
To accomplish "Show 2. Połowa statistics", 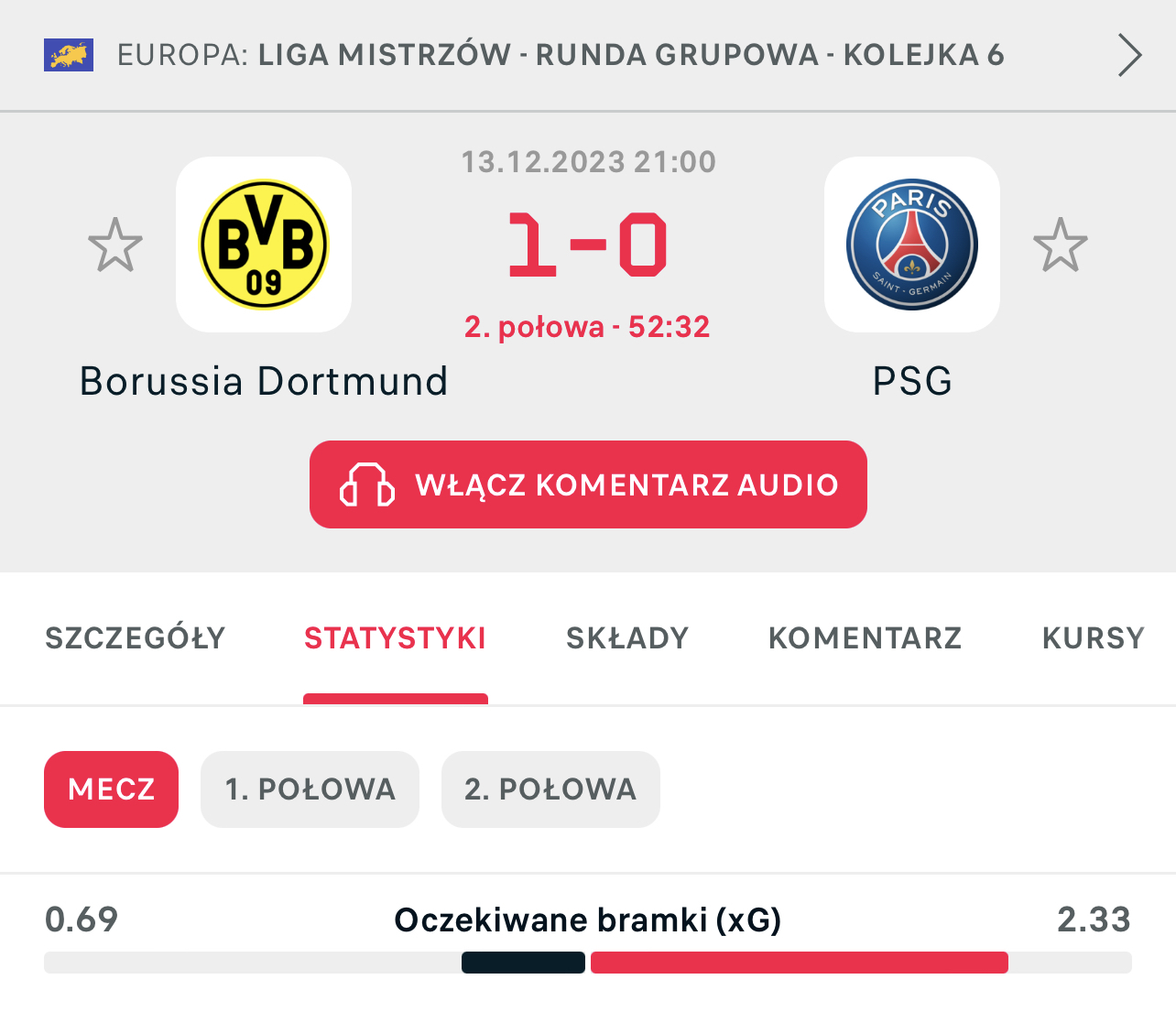I will click(x=550, y=789).
